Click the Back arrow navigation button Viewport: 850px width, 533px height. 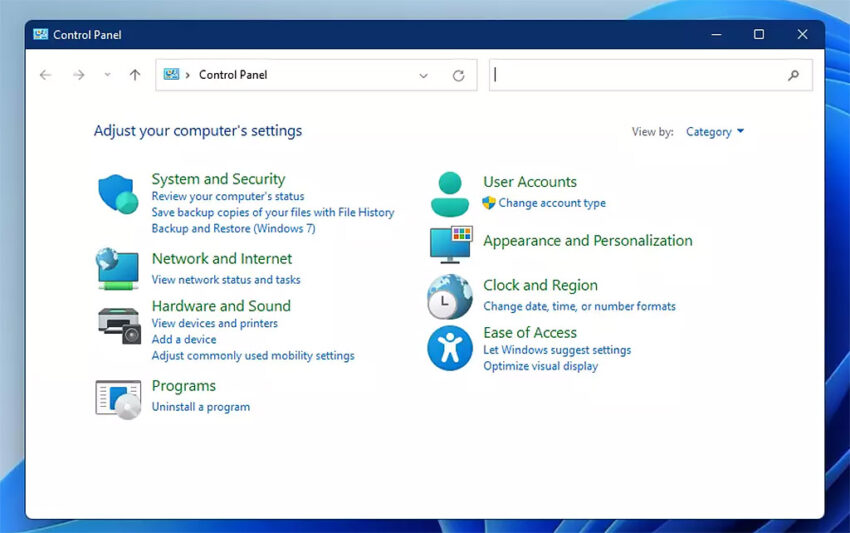[x=46, y=75]
